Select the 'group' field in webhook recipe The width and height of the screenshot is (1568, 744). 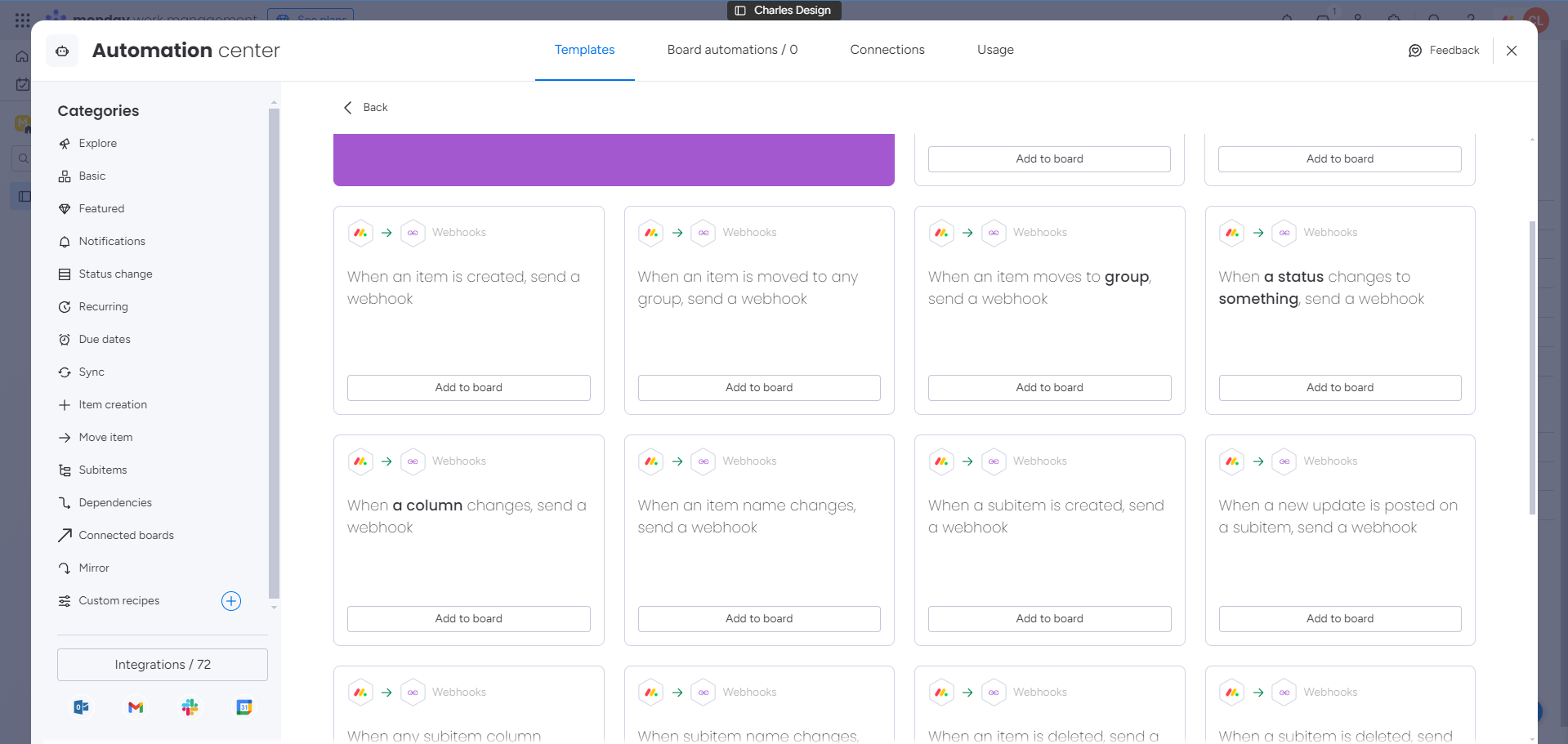pyautogui.click(x=1127, y=277)
